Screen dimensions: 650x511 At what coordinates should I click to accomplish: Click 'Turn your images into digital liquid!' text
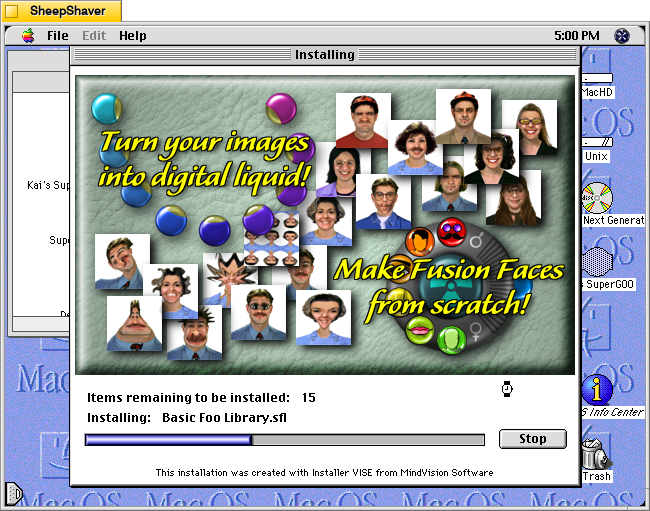(x=205, y=162)
